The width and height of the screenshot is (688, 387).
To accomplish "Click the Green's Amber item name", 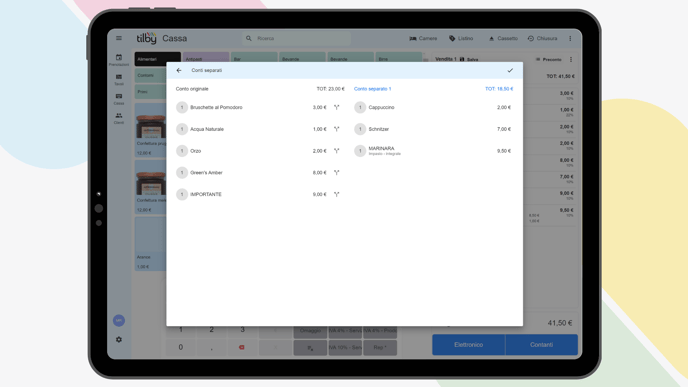I will (206, 173).
